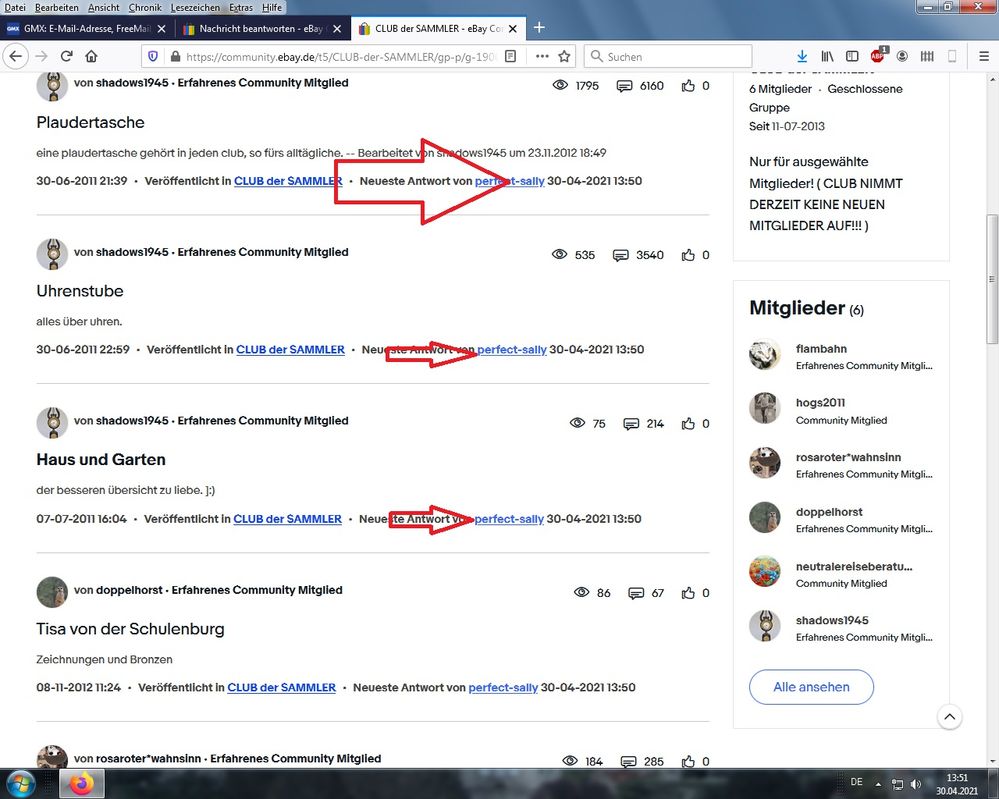
Task: Go to Firefox home page icon
Action: point(92,57)
